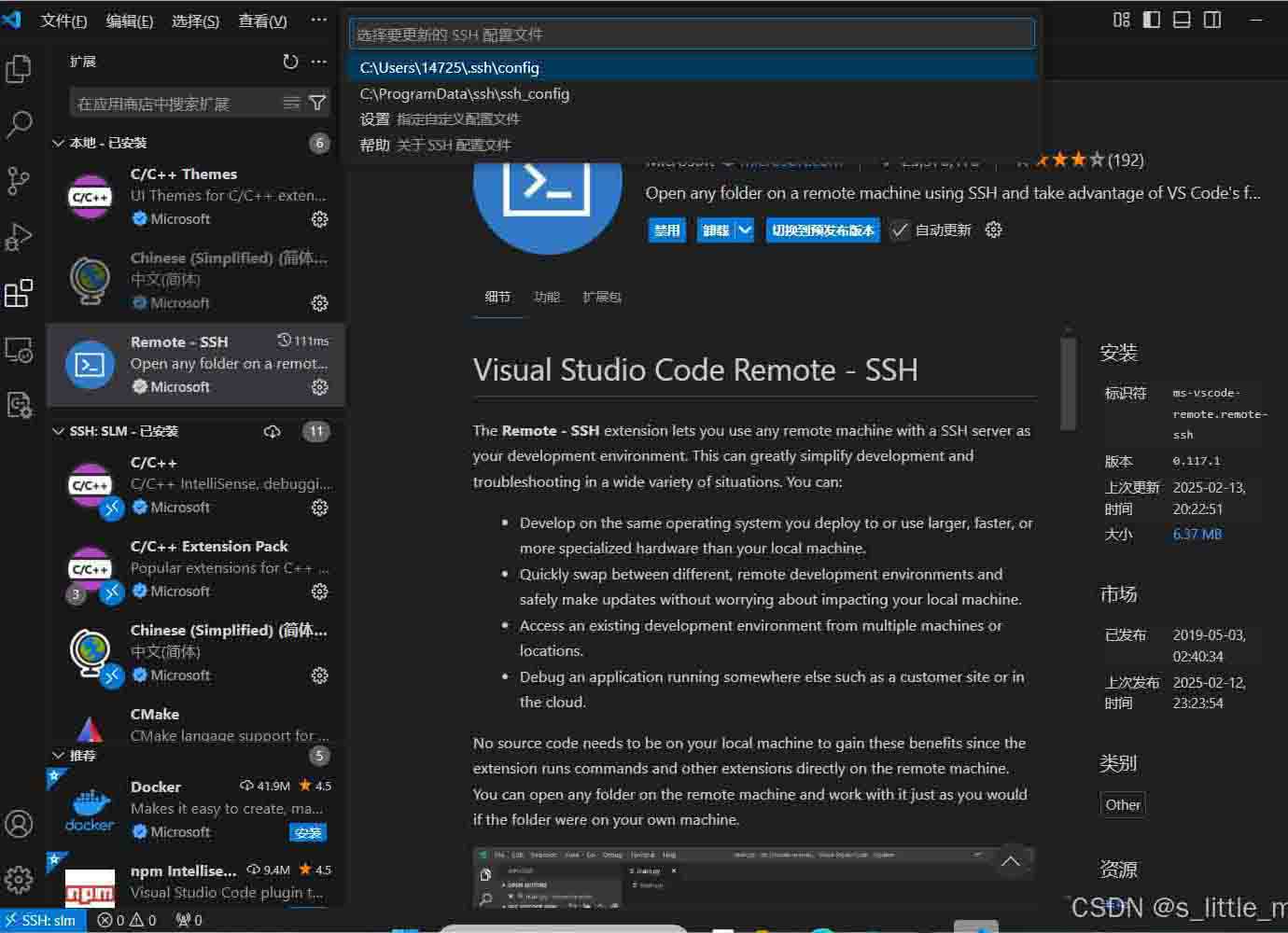
Task: Open manage gear for Remote - SSH extension
Action: pos(319,386)
